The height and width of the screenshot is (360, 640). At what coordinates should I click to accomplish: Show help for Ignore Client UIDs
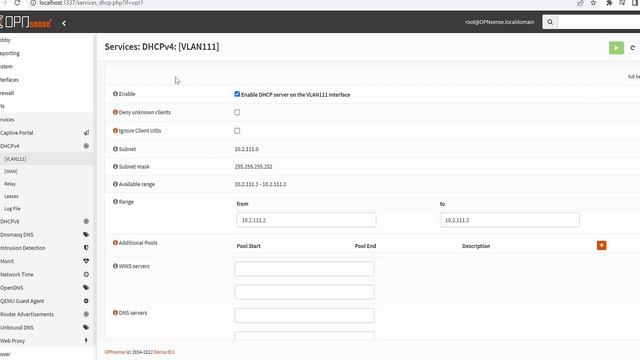(x=115, y=131)
